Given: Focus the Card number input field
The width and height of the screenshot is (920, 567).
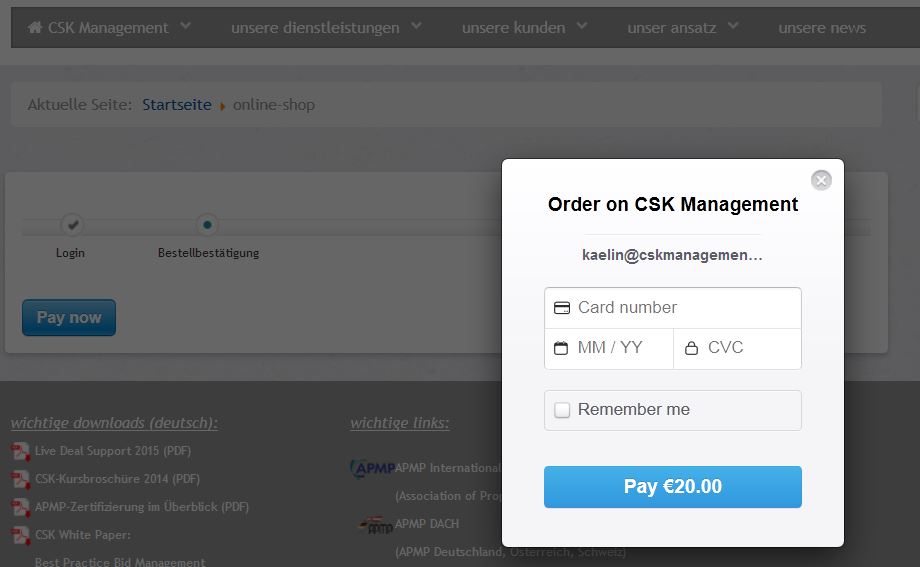Looking at the screenshot, I should pos(672,308).
